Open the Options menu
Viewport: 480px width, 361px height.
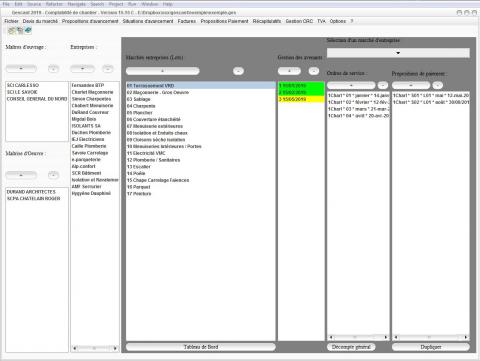[338, 21]
